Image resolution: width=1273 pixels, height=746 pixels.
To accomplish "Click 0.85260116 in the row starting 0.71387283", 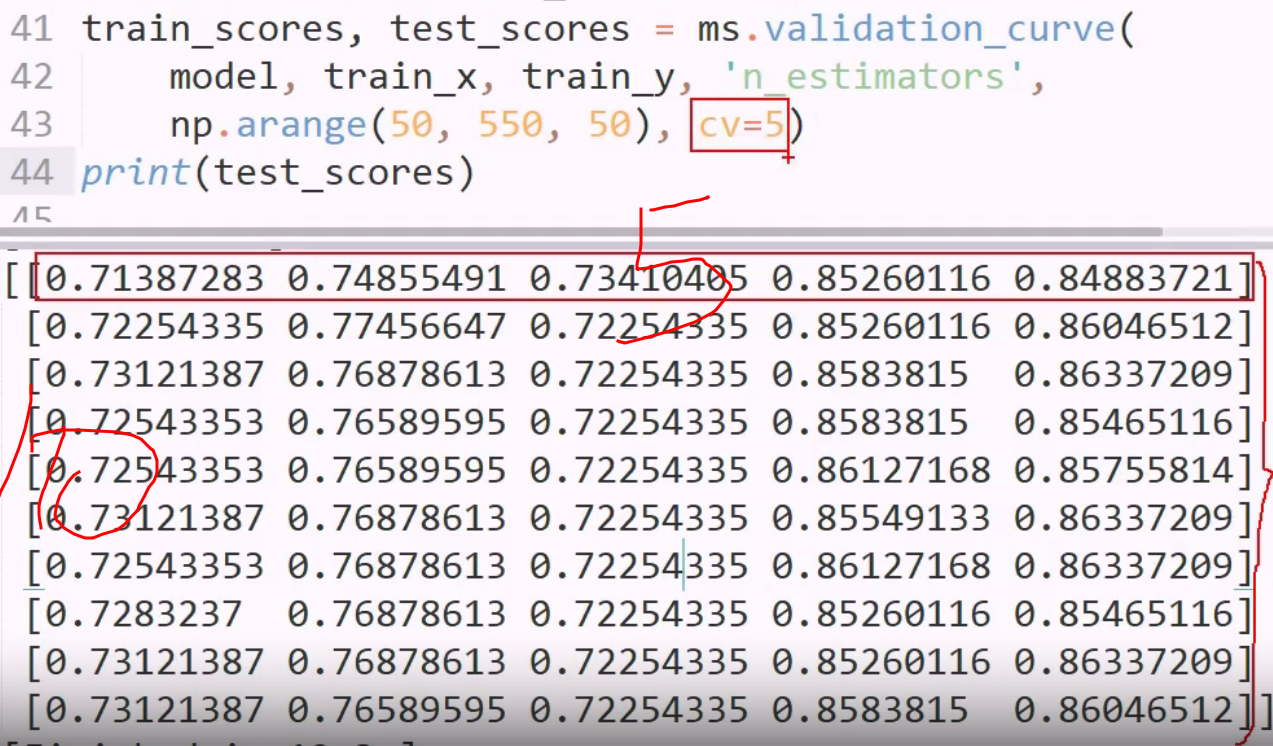I will tap(881, 277).
